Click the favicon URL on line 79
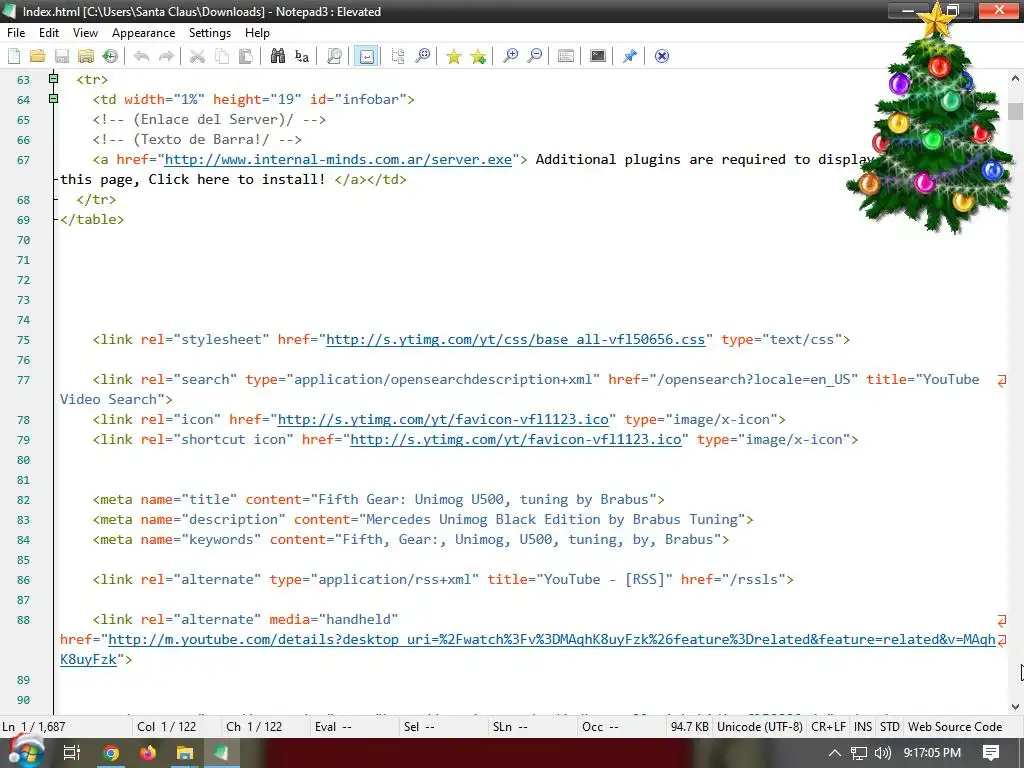 (516, 440)
